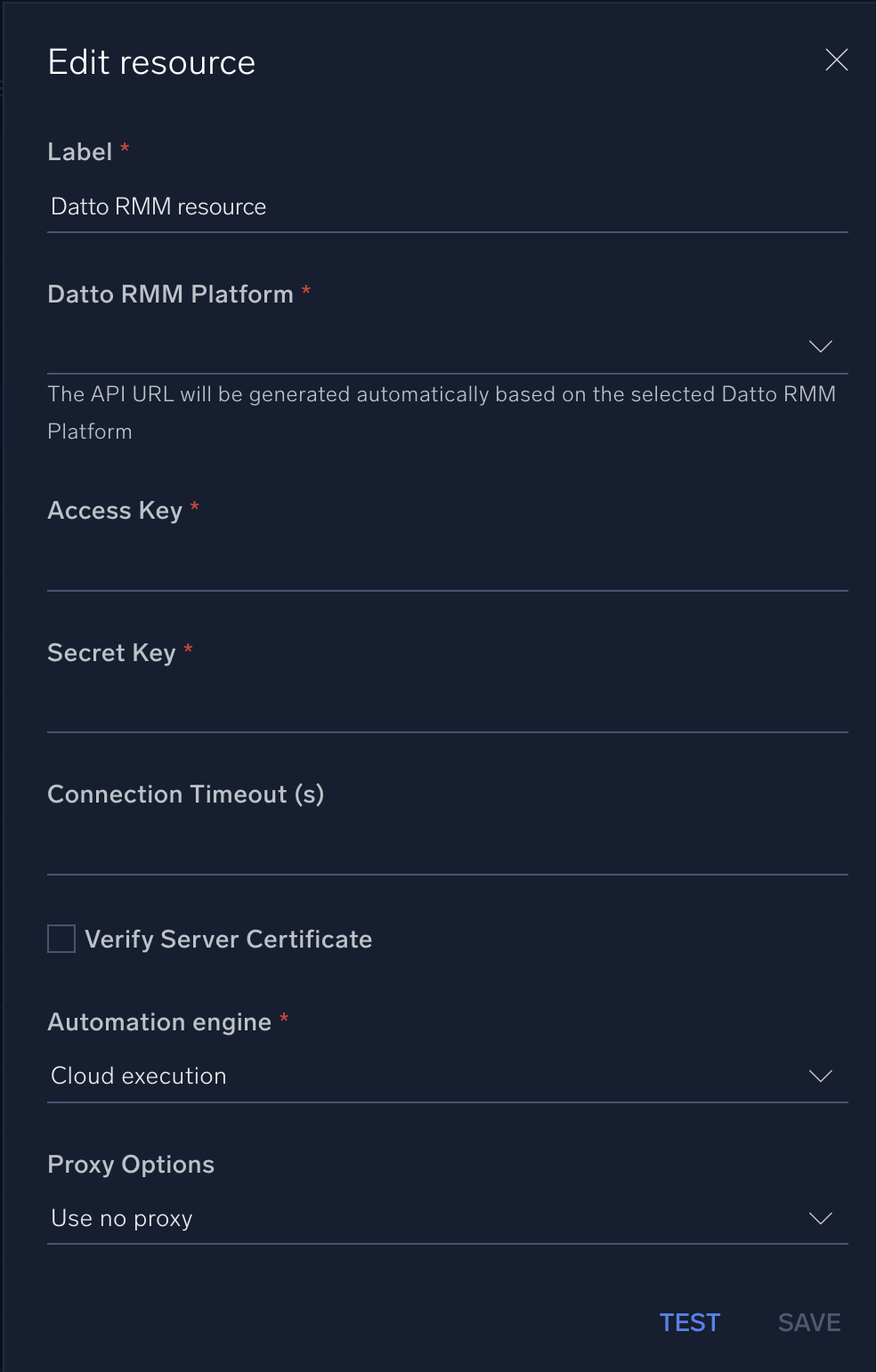Click the Cloud execution field text

click(x=138, y=1075)
